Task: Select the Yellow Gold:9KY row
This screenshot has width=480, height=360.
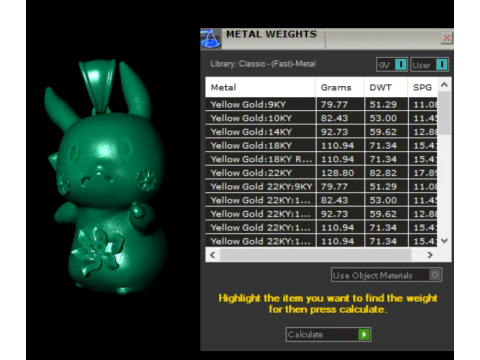Action: coord(322,104)
